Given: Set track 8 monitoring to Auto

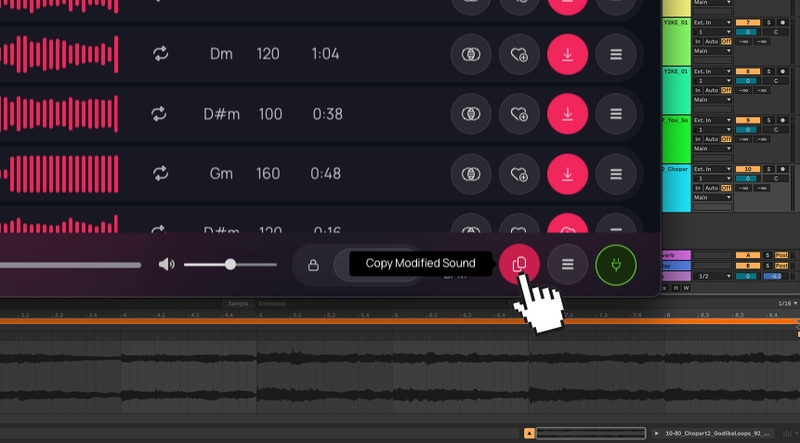Looking at the screenshot, I should click(711, 90).
